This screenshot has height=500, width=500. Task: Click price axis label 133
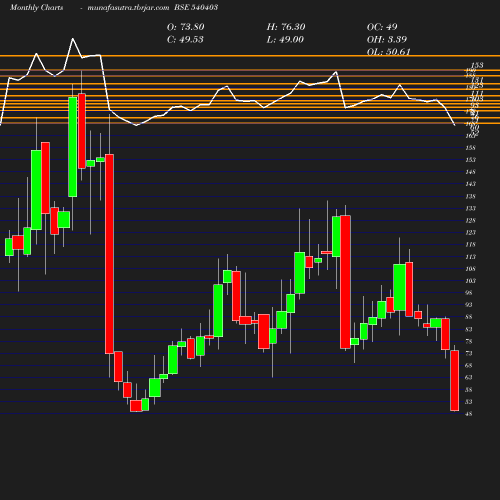(x=470, y=208)
